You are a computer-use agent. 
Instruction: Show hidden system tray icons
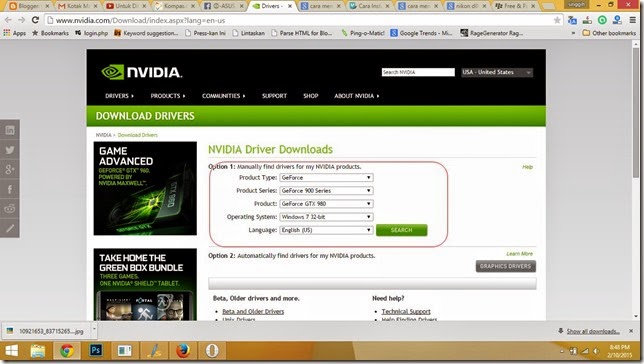[x=562, y=351]
